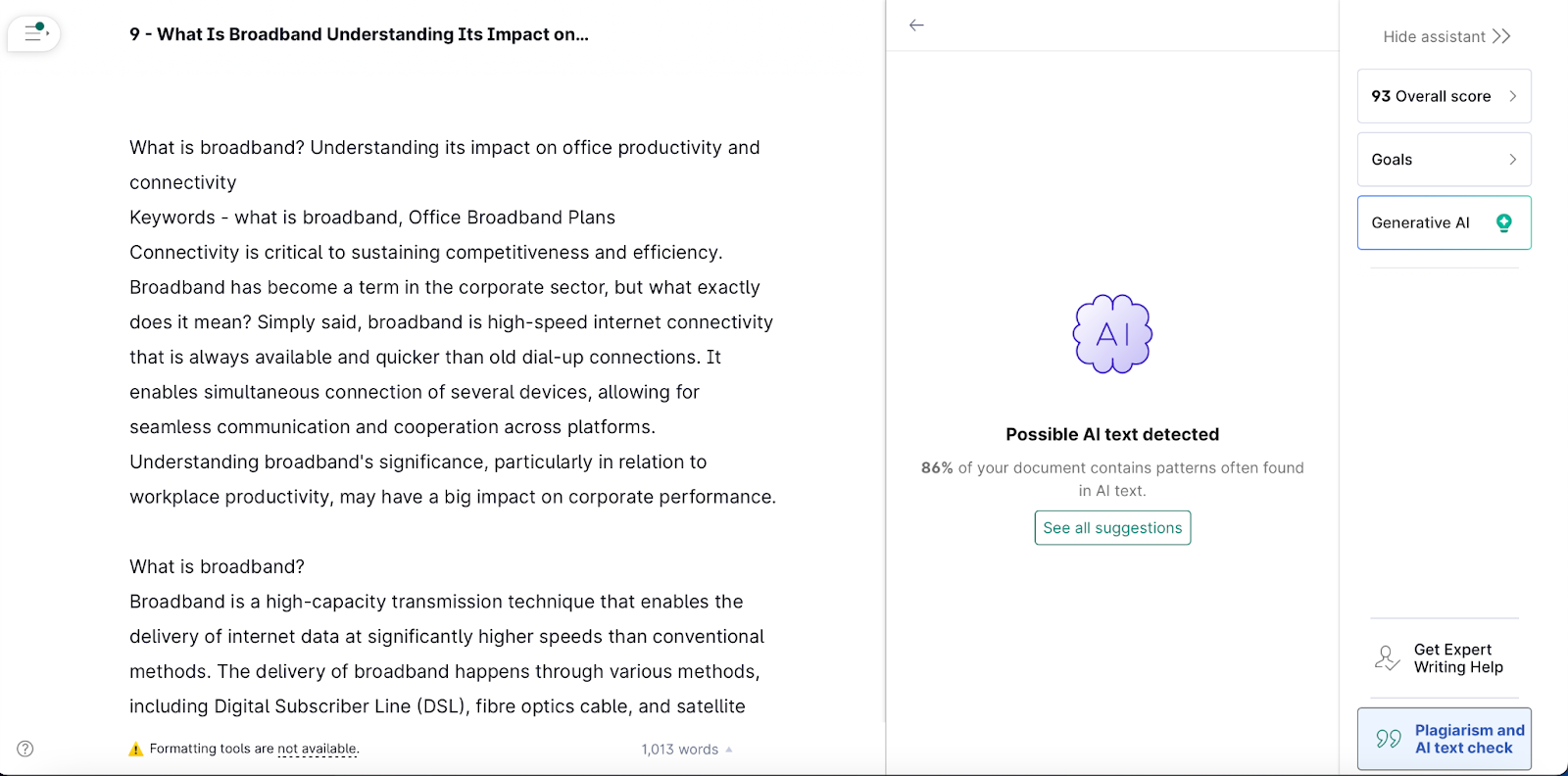1568x776 pixels.
Task: Expand the 93 Overall score chevron
Action: point(1512,96)
